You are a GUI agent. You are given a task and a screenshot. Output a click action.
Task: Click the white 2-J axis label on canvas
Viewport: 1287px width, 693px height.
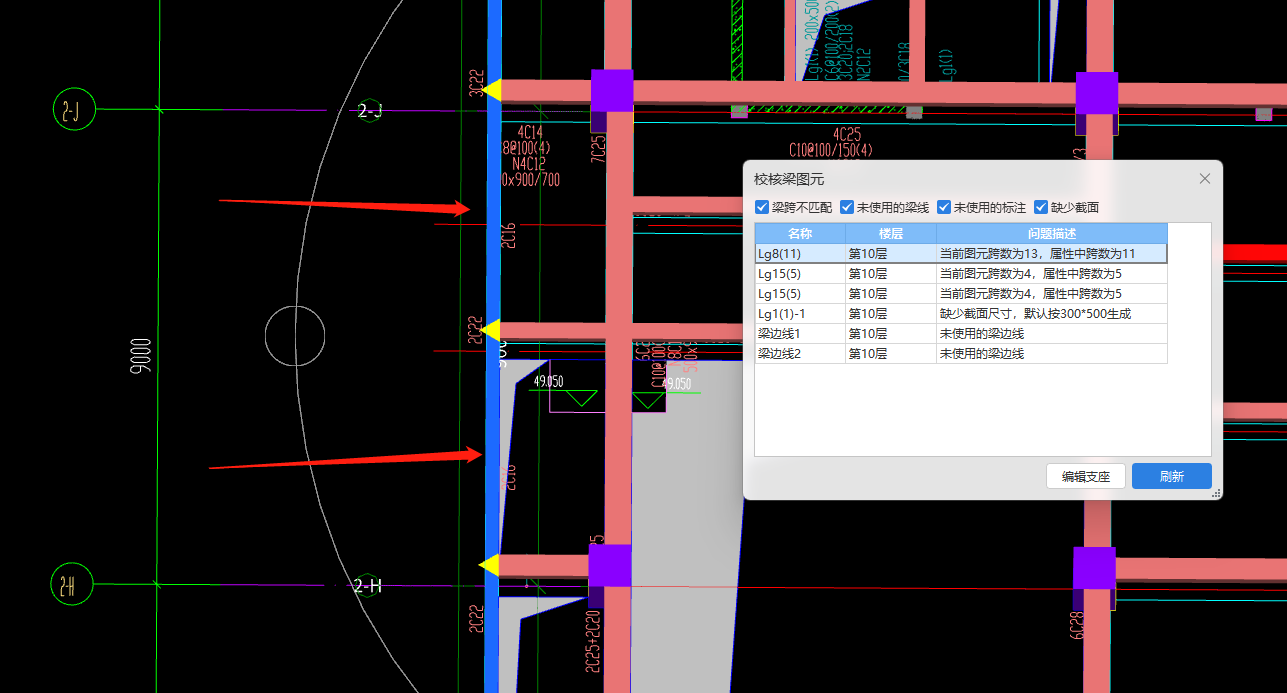(370, 111)
